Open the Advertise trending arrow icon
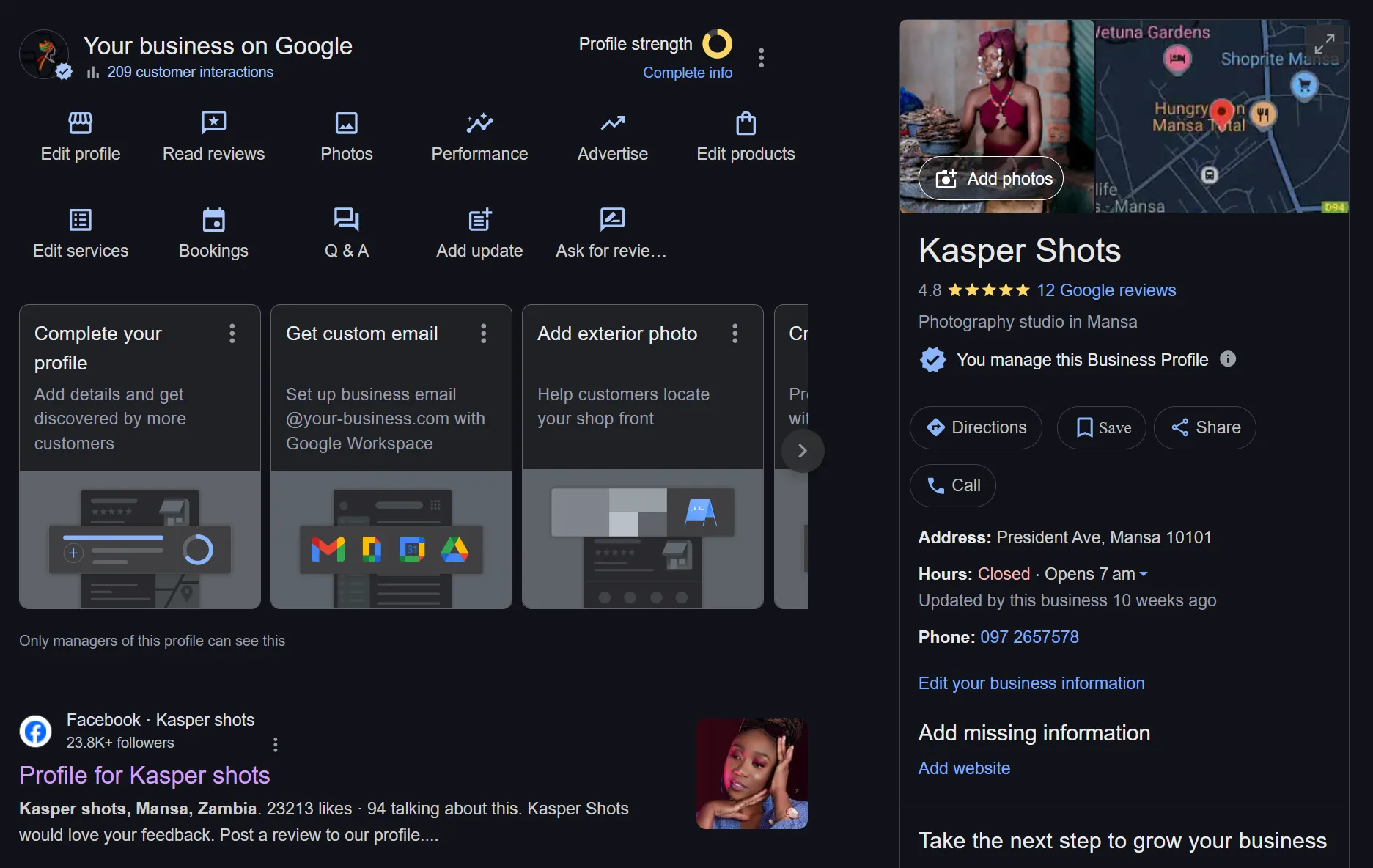Screen dimensions: 1373x868 click(x=613, y=122)
